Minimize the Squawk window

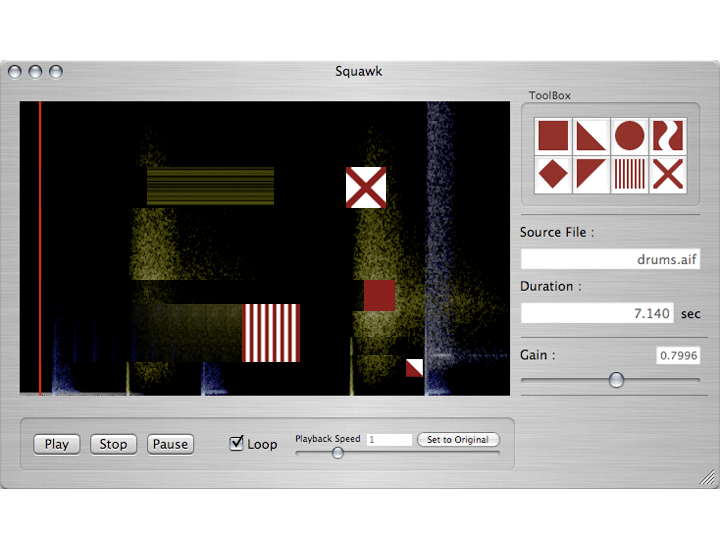pos(35,72)
